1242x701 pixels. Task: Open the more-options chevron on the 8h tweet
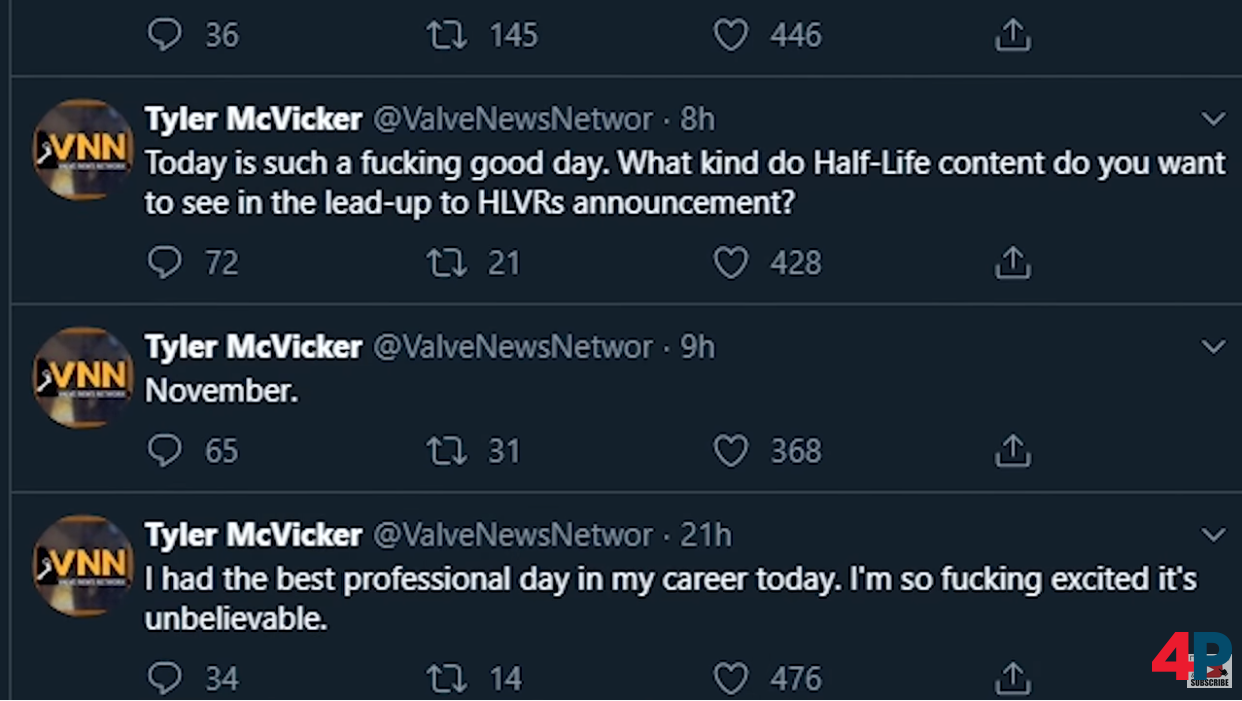tap(1213, 119)
